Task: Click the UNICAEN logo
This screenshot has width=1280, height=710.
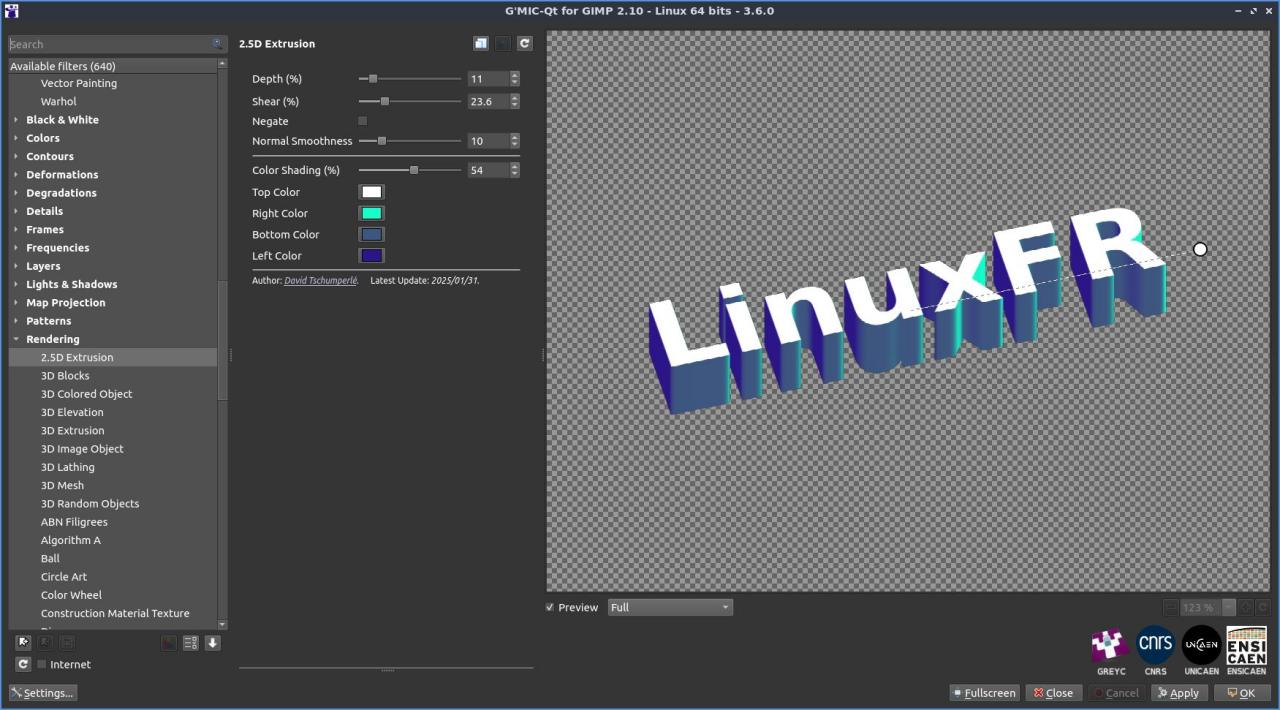Action: [1201, 646]
